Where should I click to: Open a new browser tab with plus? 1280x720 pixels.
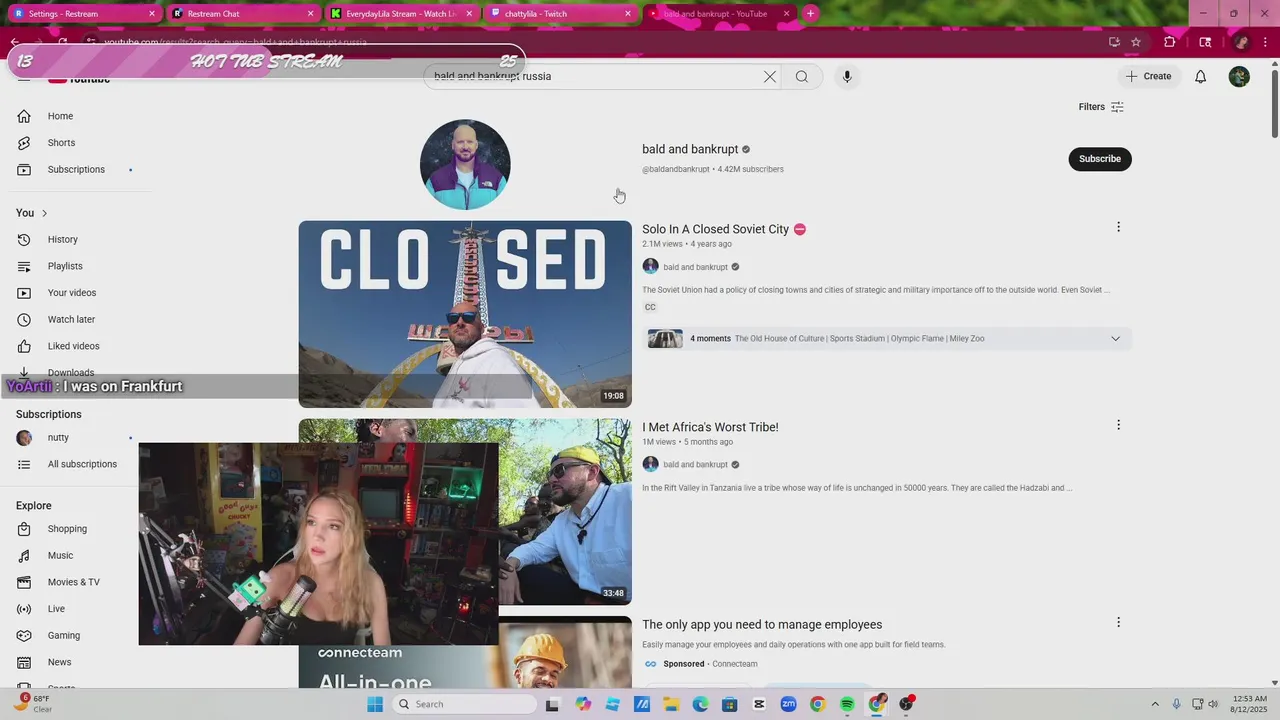(810, 14)
